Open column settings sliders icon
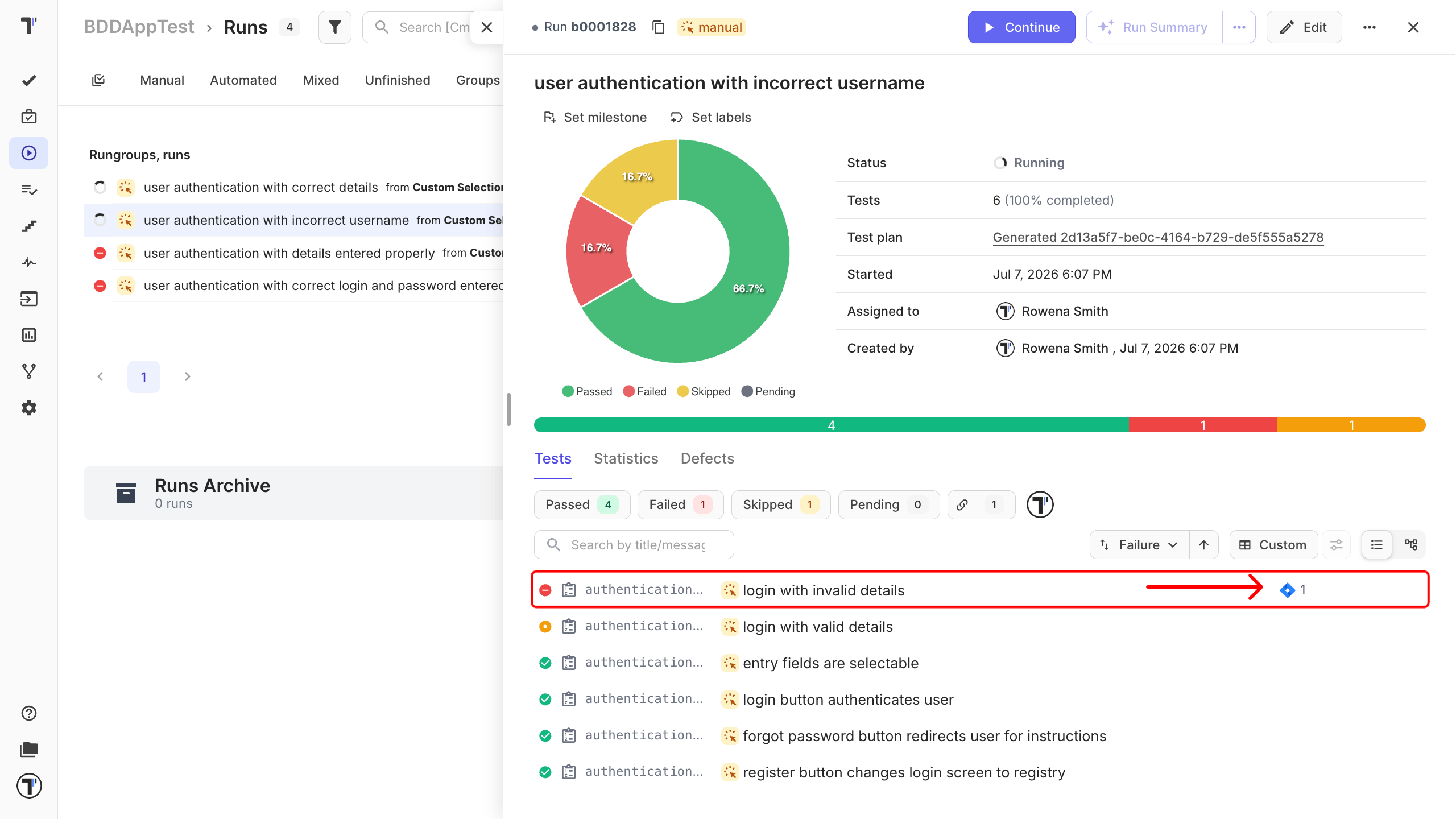This screenshot has height=819, width=1456. point(1337,545)
